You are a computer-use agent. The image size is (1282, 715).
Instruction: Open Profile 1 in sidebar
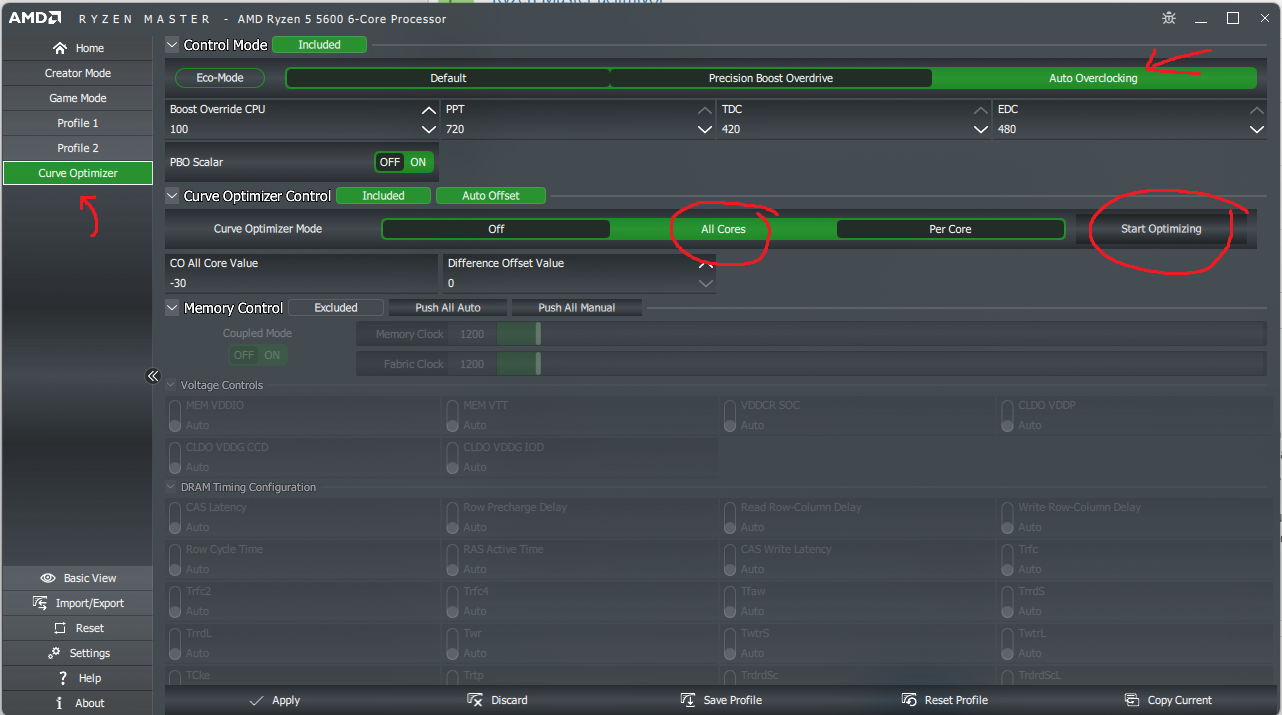click(77, 123)
